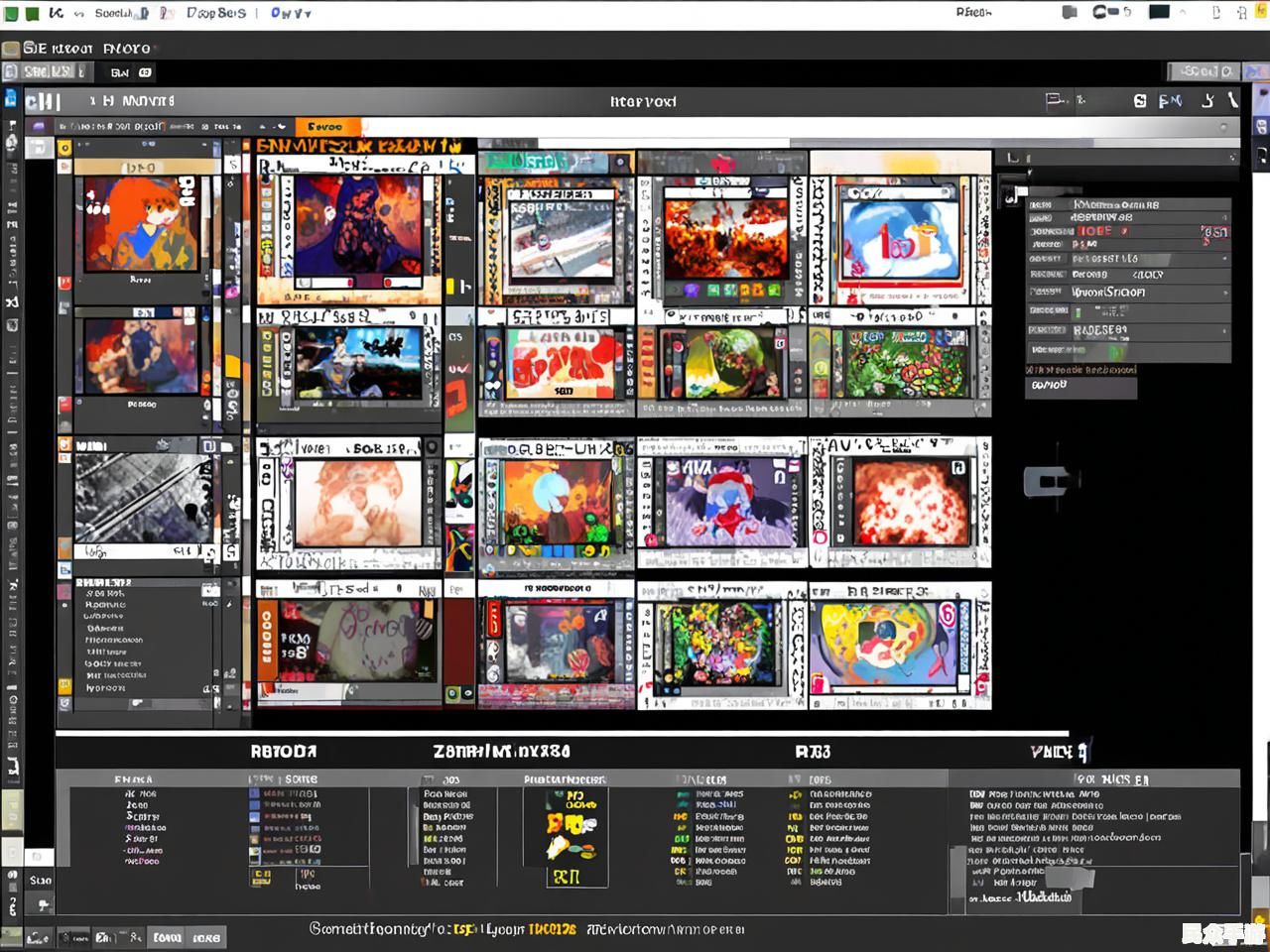
Task: Click the blue Owvv text in top bar
Action: 291,13
